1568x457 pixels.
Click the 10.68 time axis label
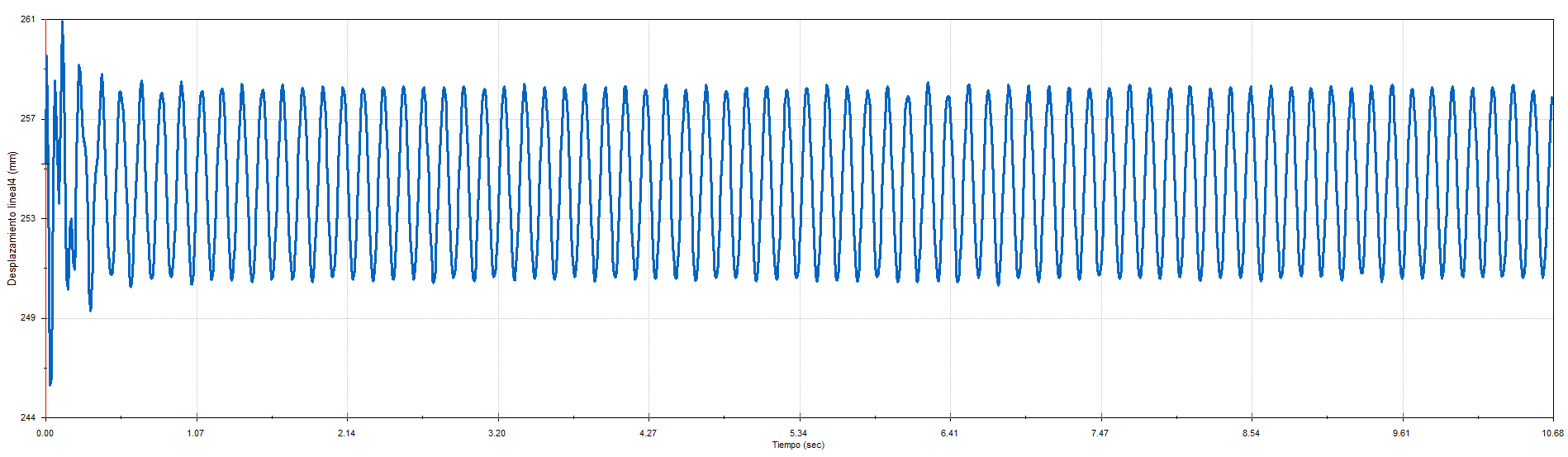pyautogui.click(x=1553, y=433)
